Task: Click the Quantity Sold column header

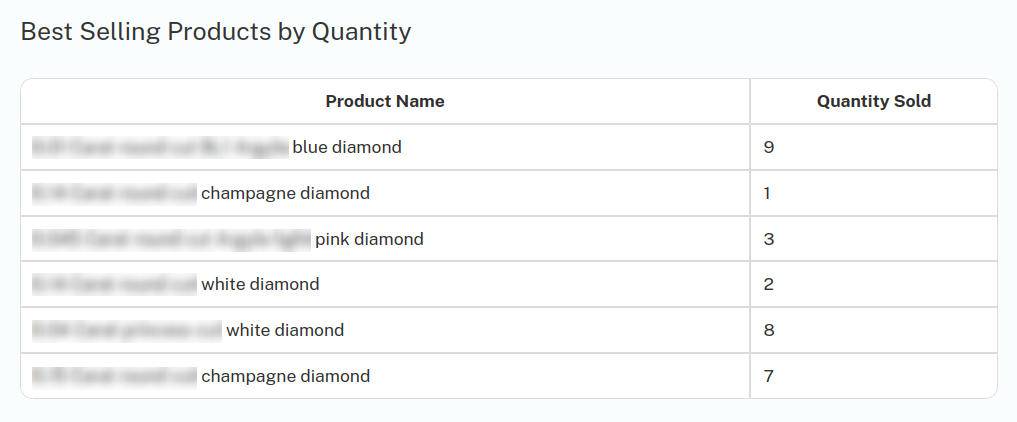Action: click(x=874, y=102)
